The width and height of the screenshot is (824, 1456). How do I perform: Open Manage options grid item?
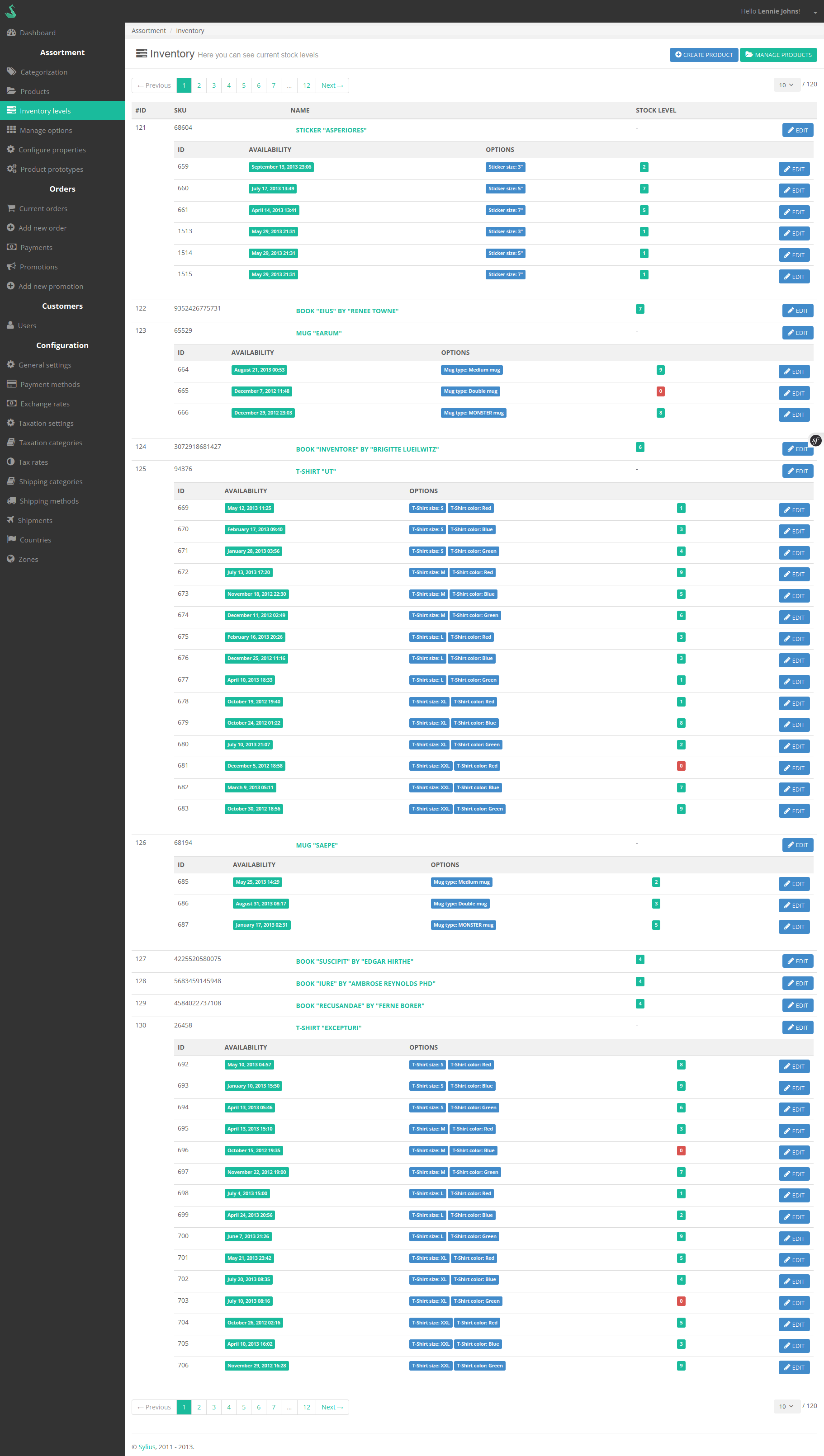62,130
